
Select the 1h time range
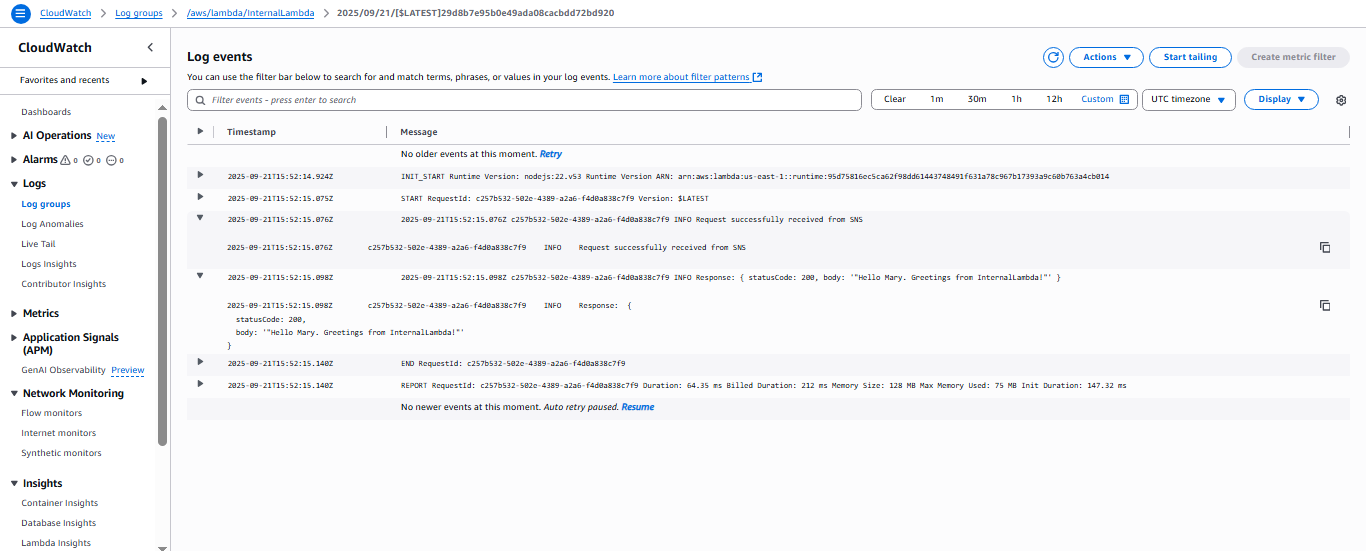[x=1016, y=99]
